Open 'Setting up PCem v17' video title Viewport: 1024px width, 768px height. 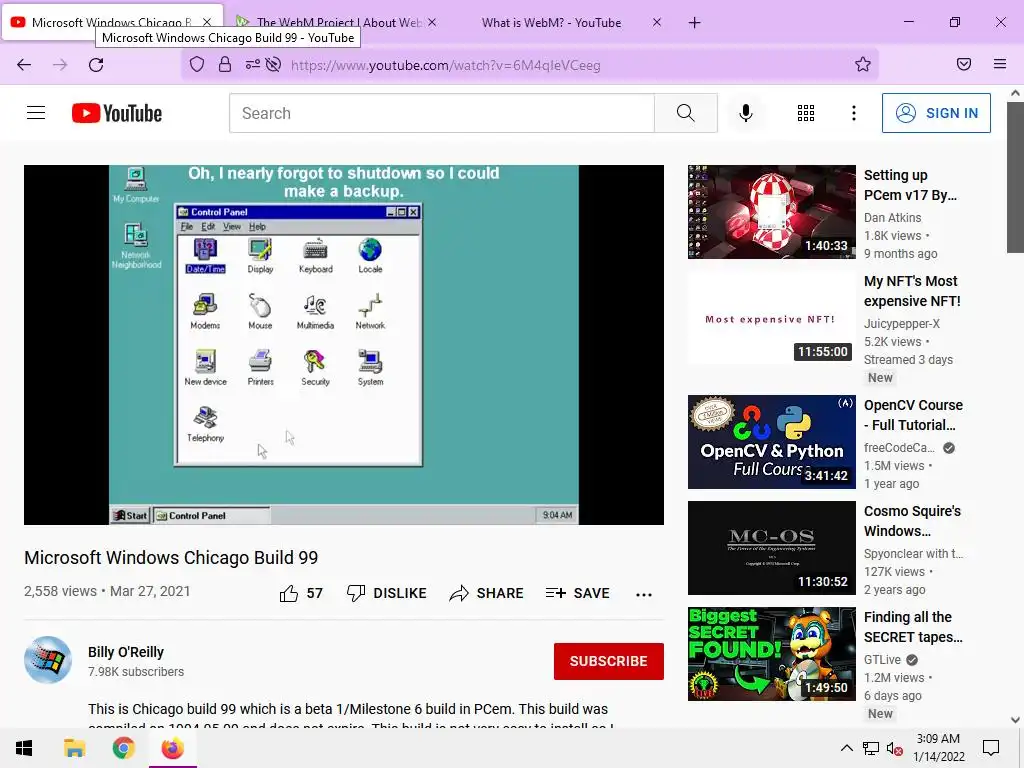tap(910, 185)
